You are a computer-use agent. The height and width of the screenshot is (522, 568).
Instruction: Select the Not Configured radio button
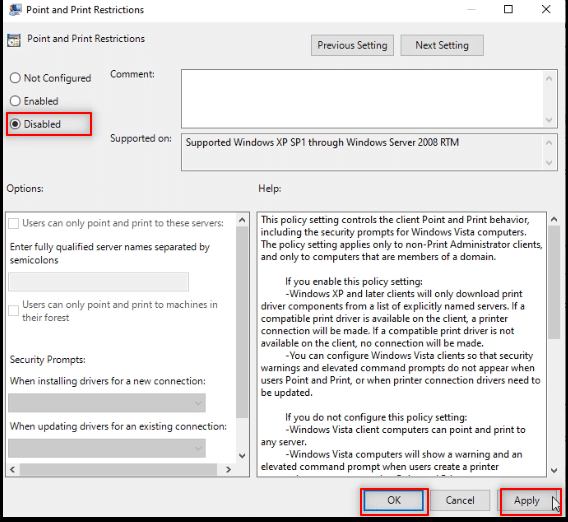coord(15,78)
